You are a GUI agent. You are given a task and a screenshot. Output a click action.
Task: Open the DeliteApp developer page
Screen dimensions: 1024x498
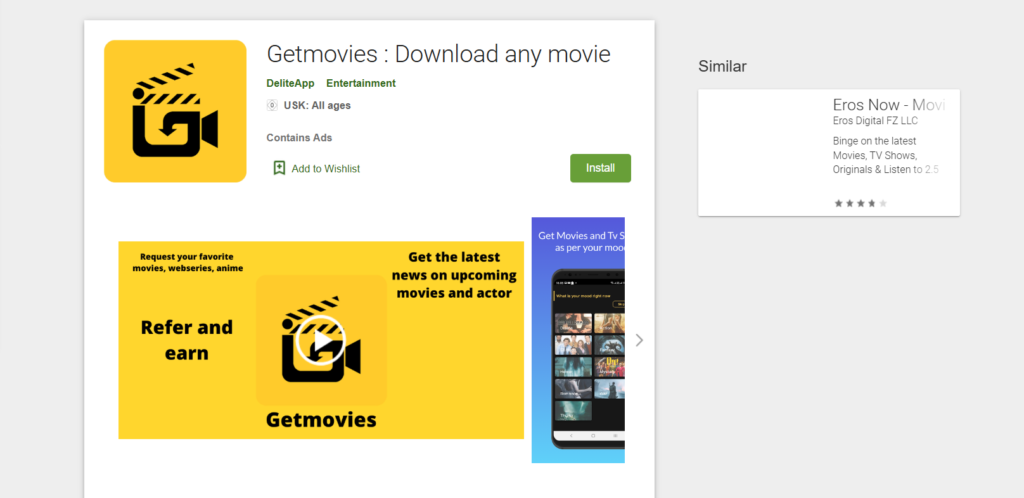[290, 84]
